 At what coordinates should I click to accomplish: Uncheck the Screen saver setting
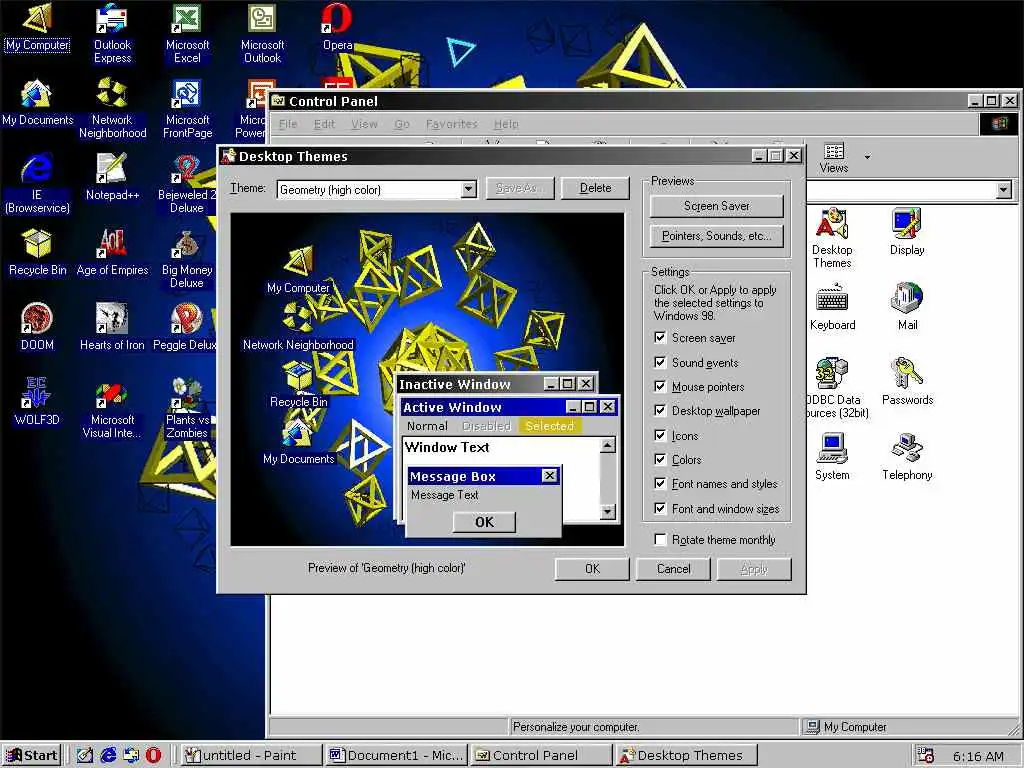point(660,338)
